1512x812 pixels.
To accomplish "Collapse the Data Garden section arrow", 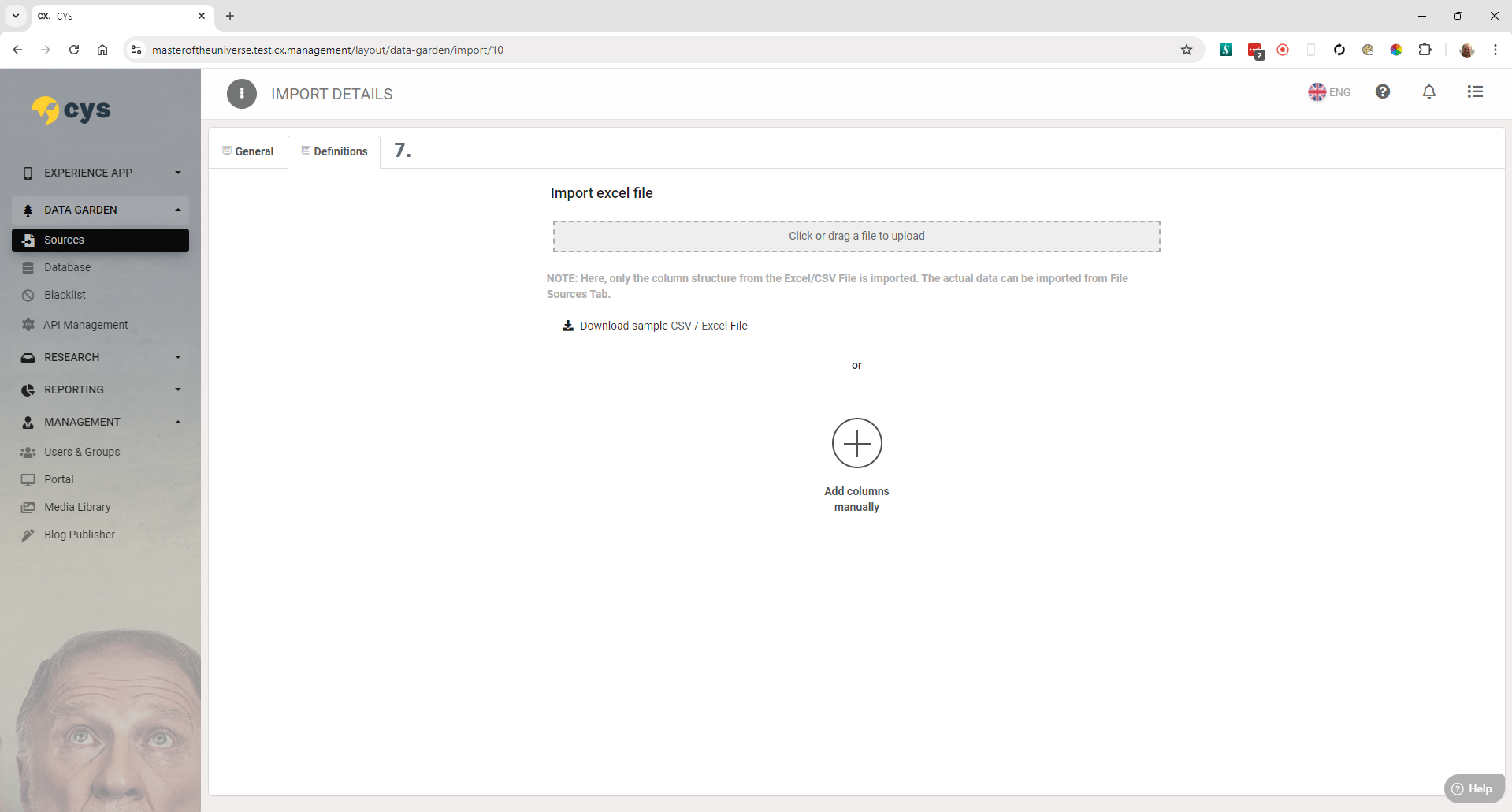I will pos(178,210).
